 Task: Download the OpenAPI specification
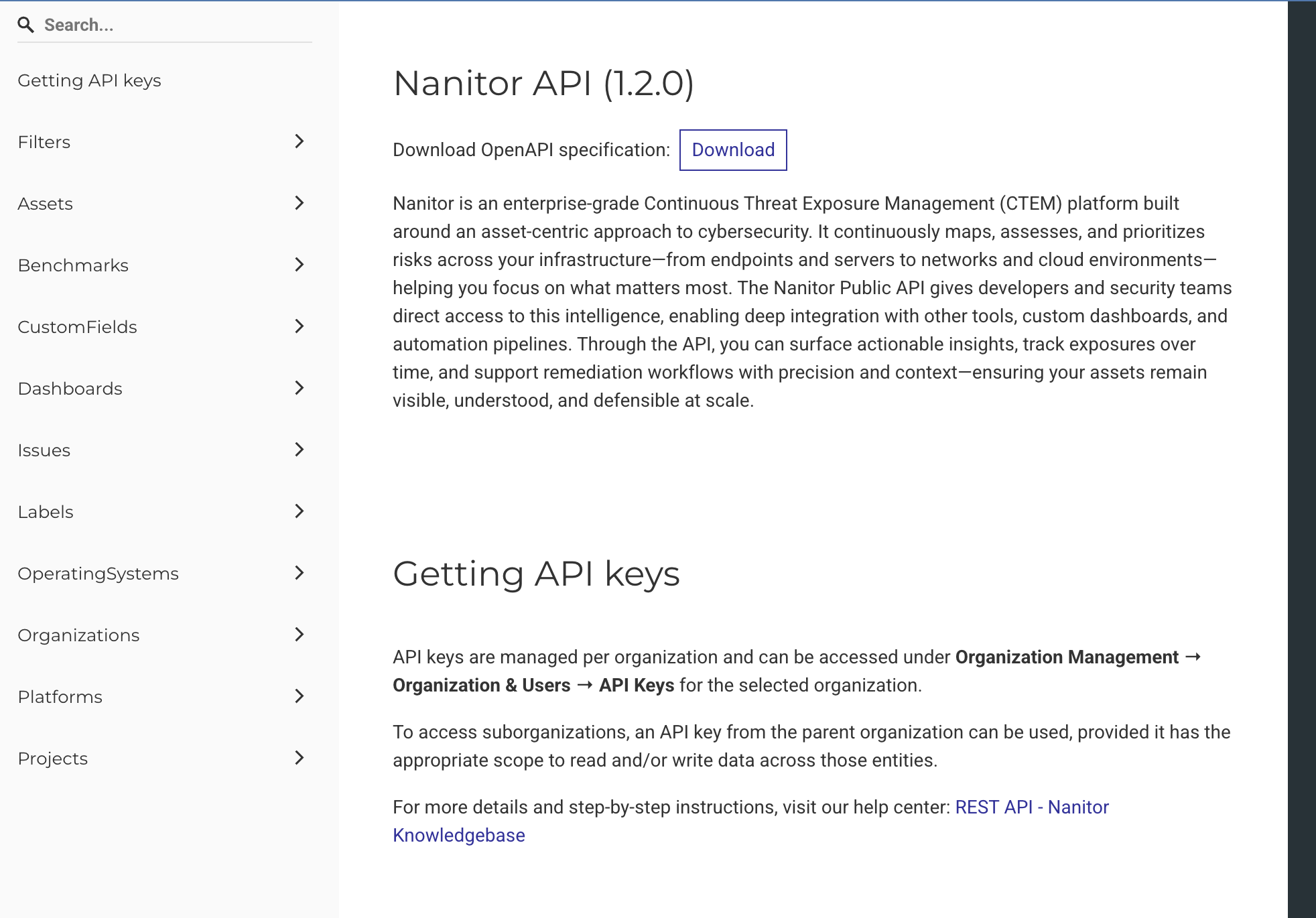pyautogui.click(x=733, y=150)
